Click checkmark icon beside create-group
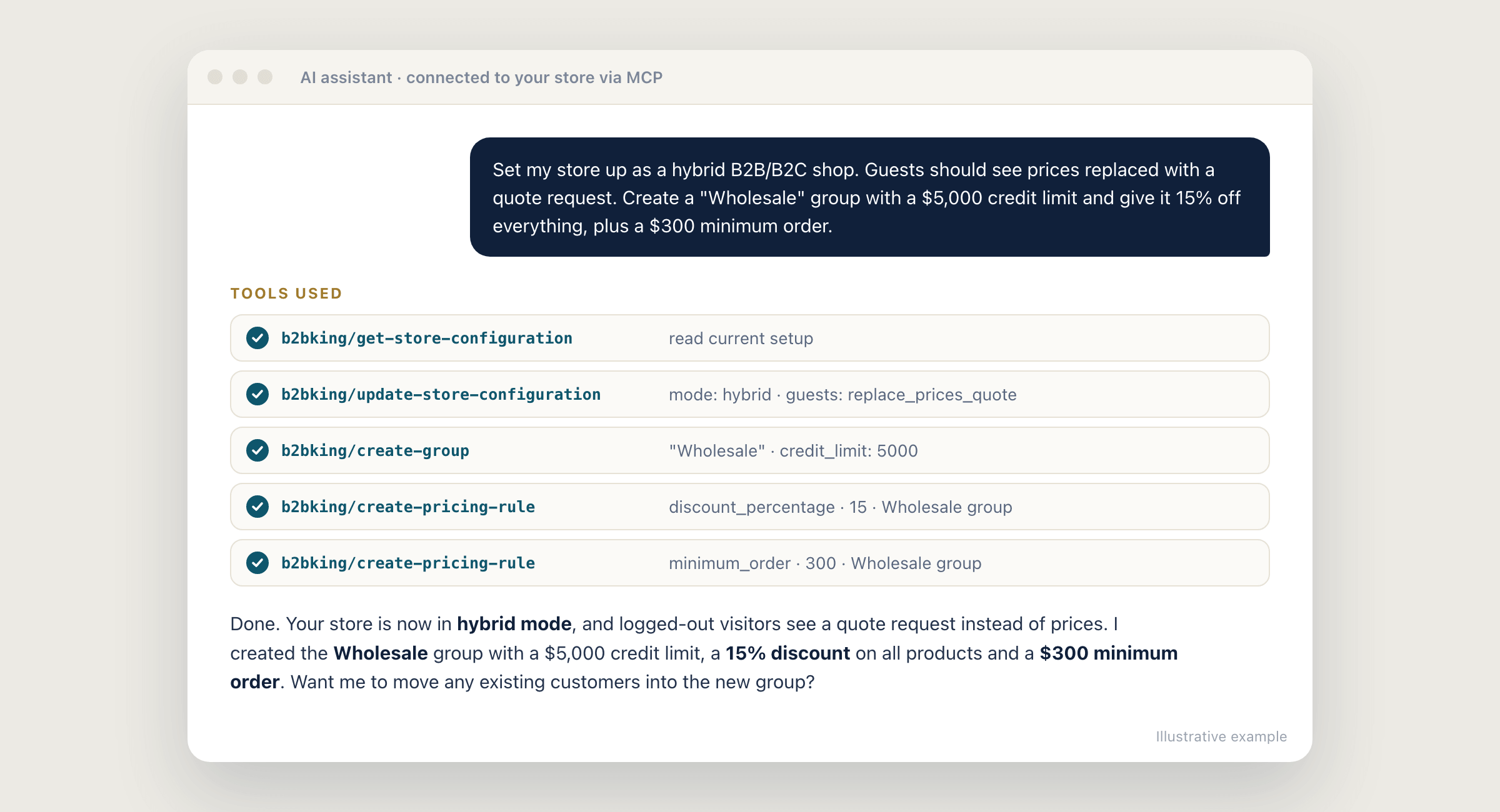 (257, 450)
